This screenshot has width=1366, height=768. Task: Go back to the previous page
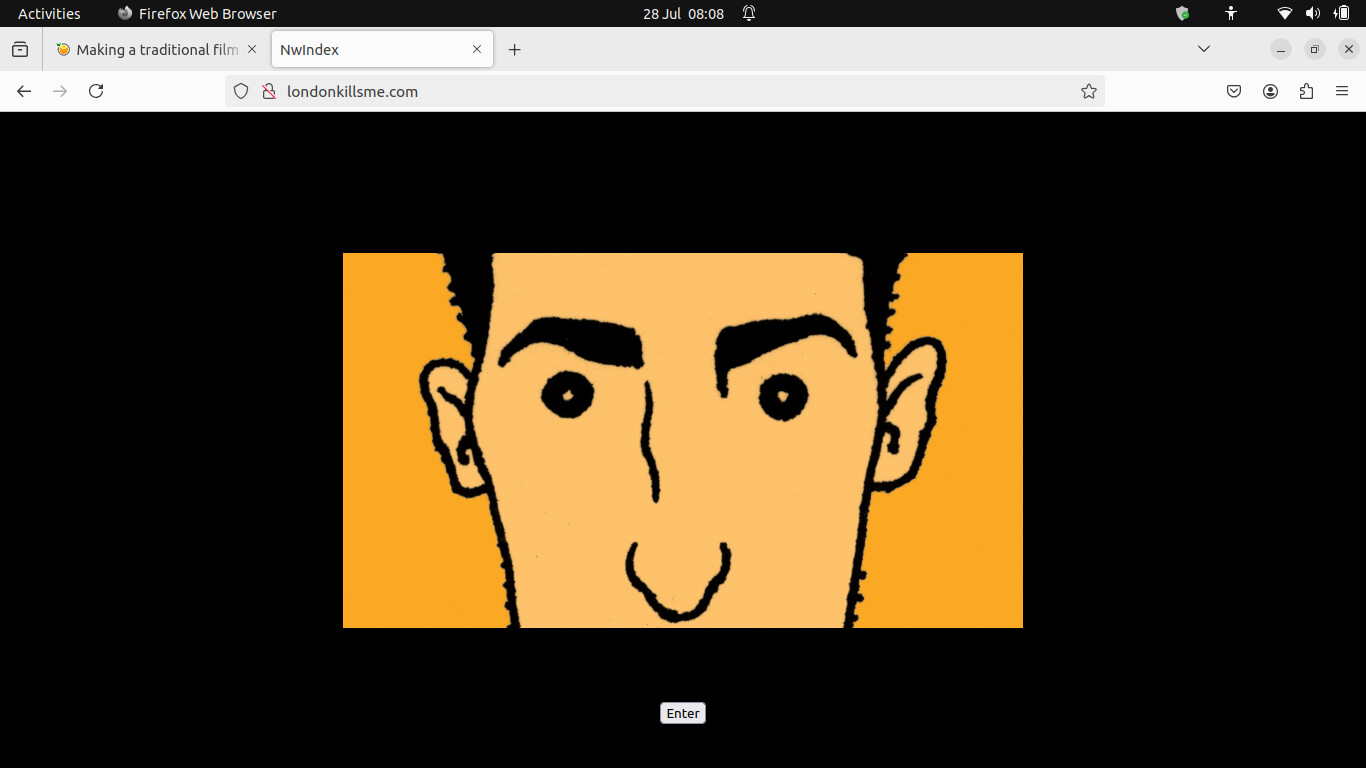(x=24, y=91)
